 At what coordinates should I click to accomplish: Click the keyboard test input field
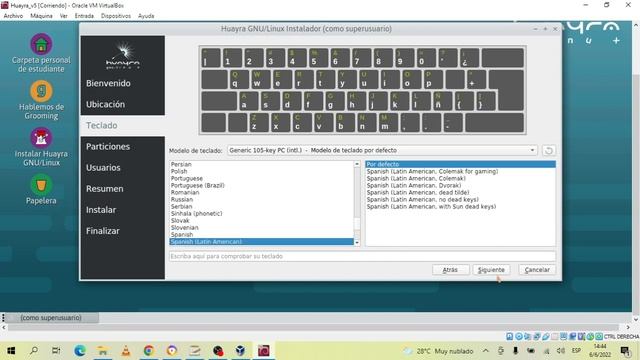[362, 256]
